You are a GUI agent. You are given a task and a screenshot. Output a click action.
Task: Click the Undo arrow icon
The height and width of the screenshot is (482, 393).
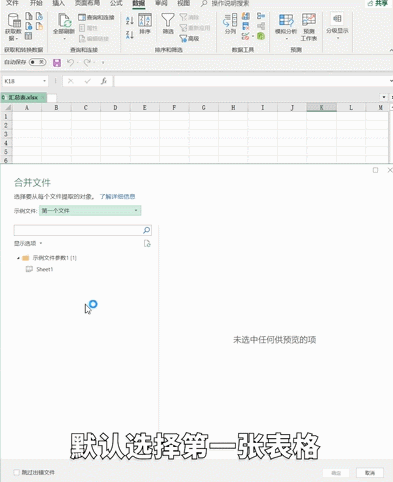70,62
